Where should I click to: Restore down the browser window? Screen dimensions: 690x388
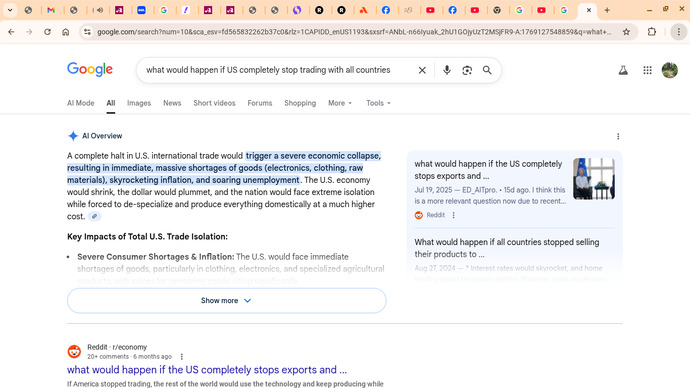click(x=666, y=9)
